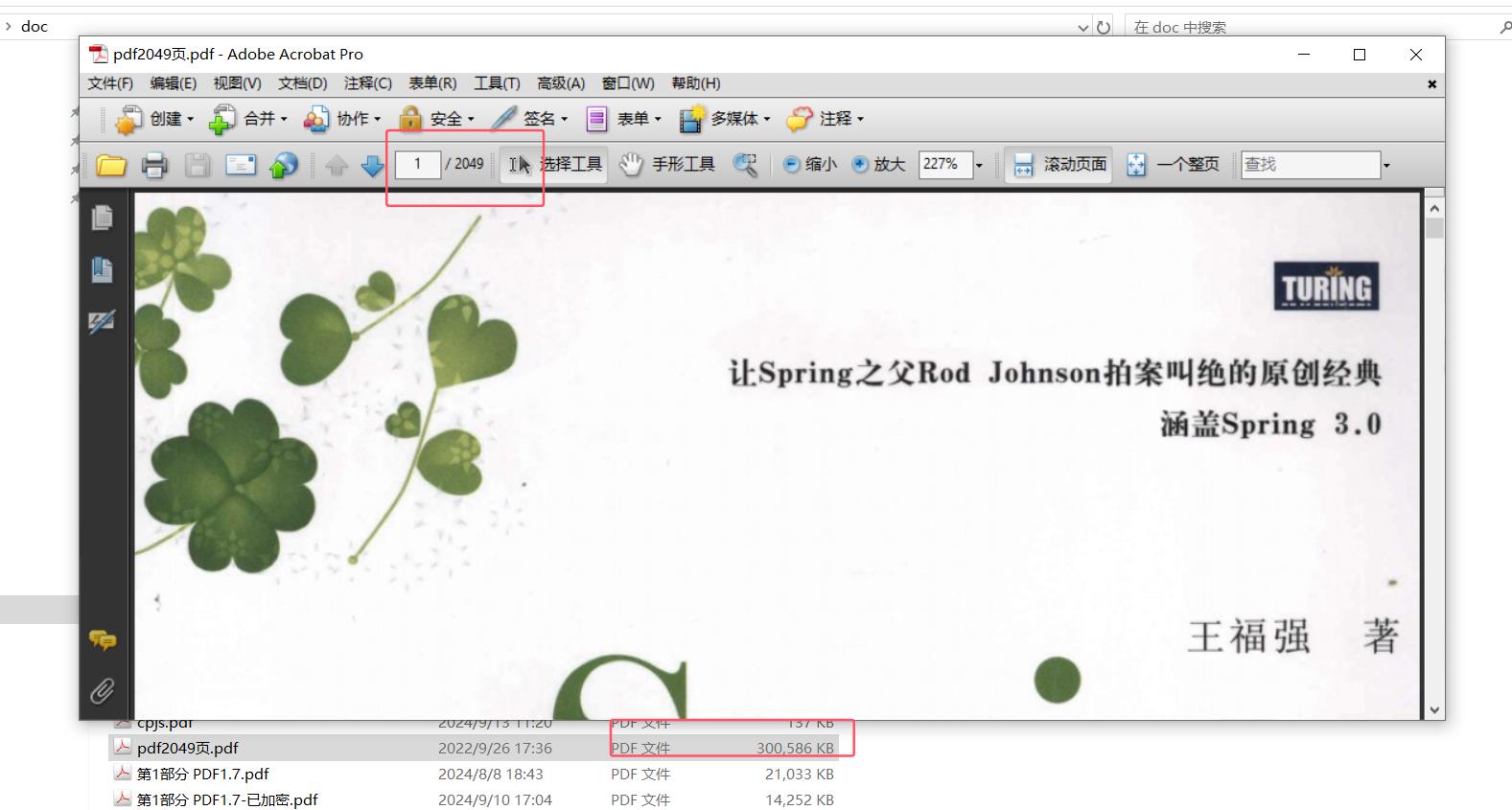Open the 视图(V) menu
Screen dimensions: 1512x810
[x=238, y=83]
